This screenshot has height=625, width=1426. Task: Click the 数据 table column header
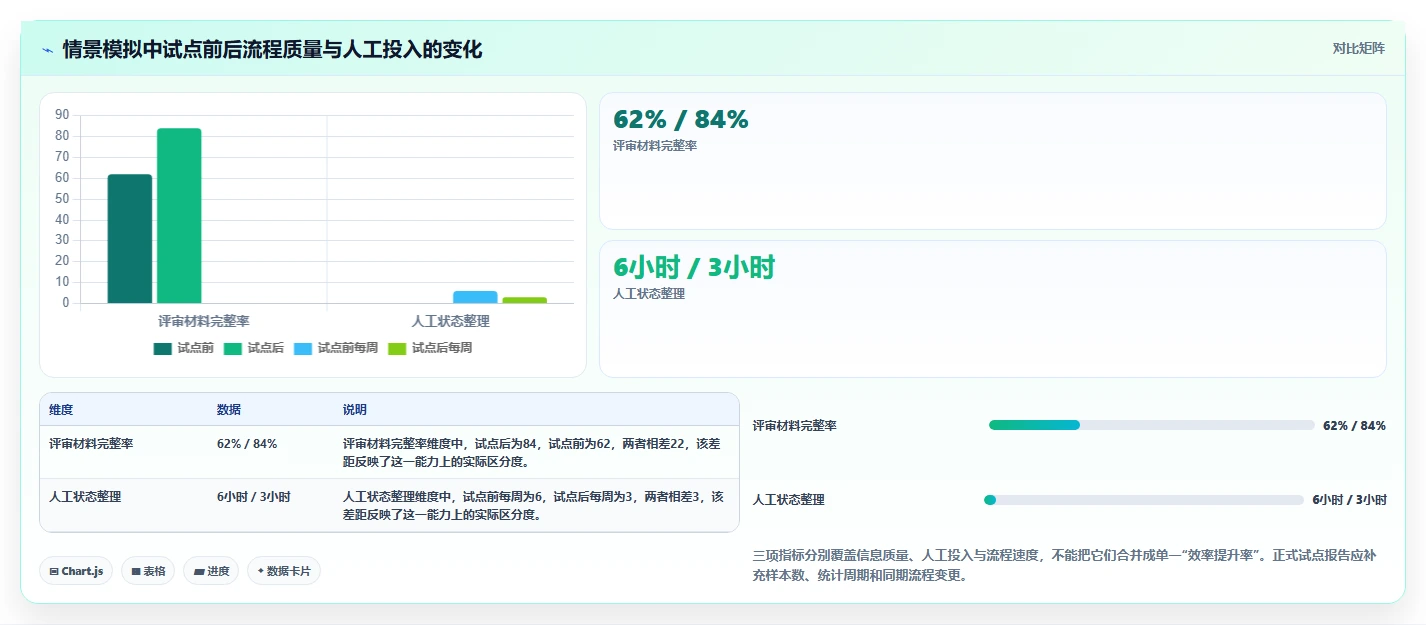(x=229, y=410)
